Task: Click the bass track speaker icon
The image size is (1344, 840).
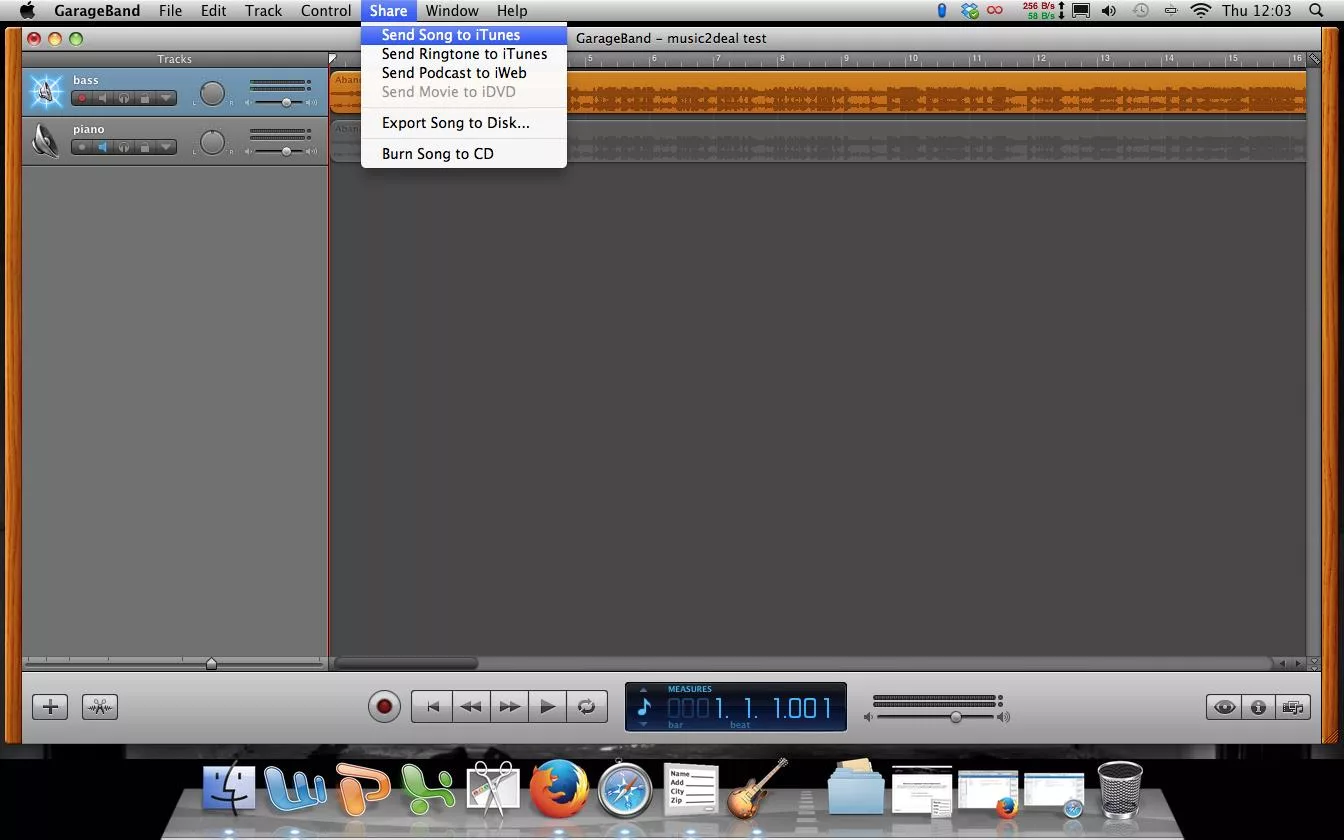Action: tap(102, 97)
